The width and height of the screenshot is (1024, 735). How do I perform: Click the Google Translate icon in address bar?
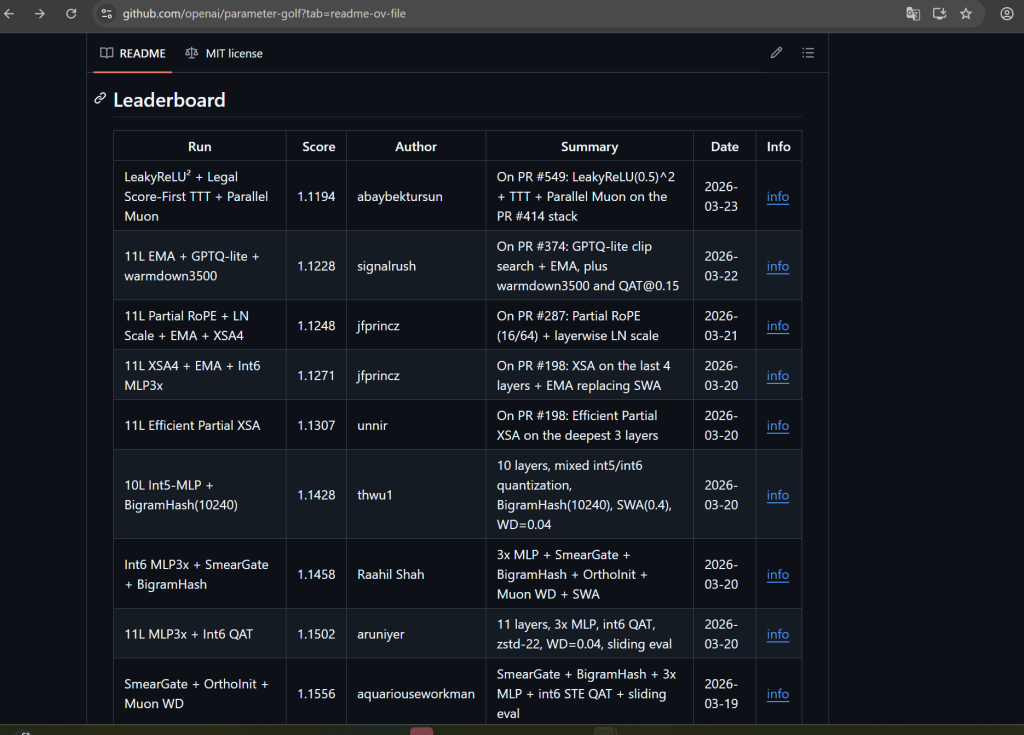point(912,14)
